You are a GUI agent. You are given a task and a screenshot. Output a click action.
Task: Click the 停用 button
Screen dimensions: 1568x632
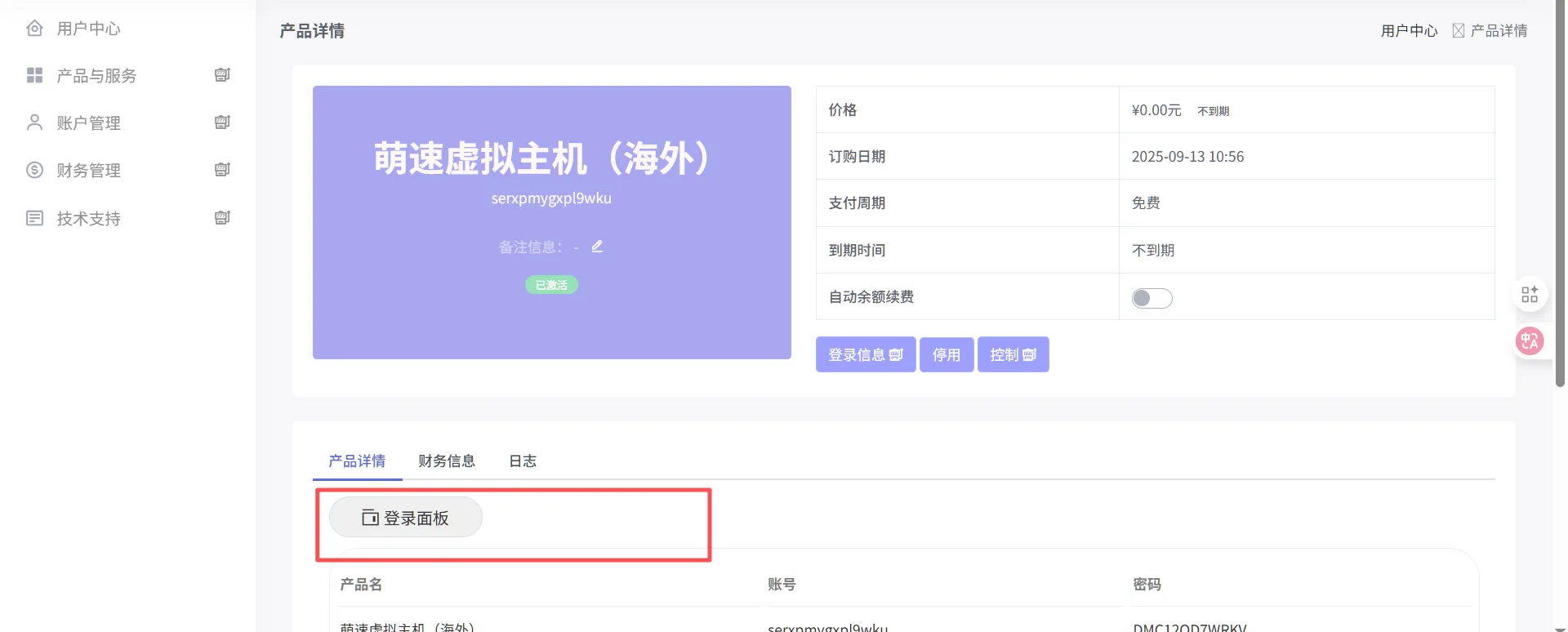tap(947, 354)
